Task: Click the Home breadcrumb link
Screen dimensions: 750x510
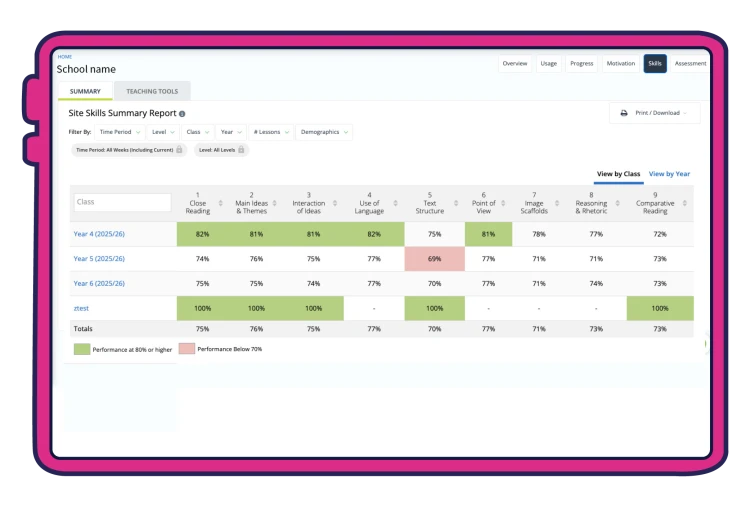Action: tap(65, 56)
